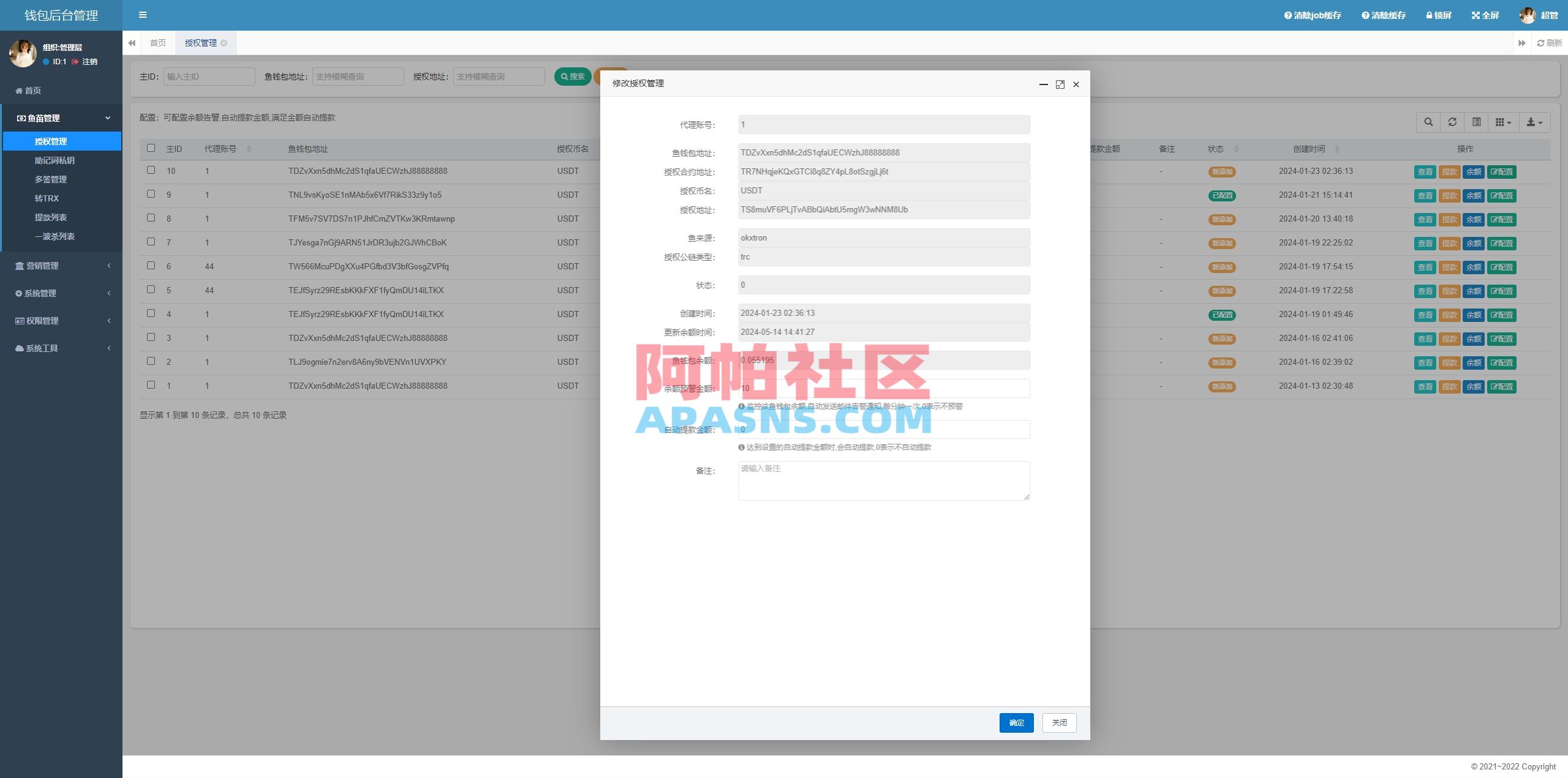Check the select-all checkbox in table header

(151, 148)
